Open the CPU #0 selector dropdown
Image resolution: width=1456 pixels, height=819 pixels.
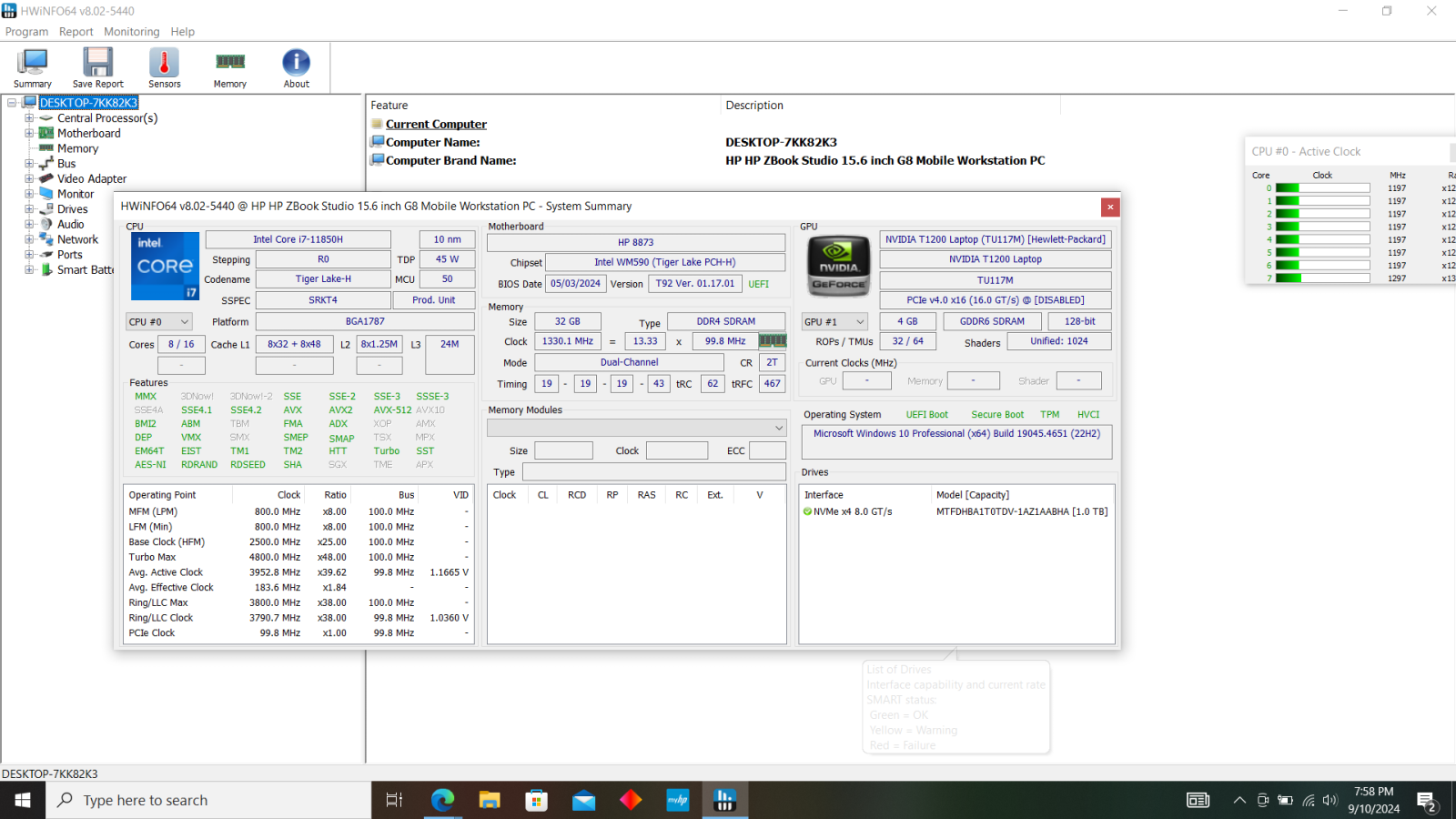[158, 321]
